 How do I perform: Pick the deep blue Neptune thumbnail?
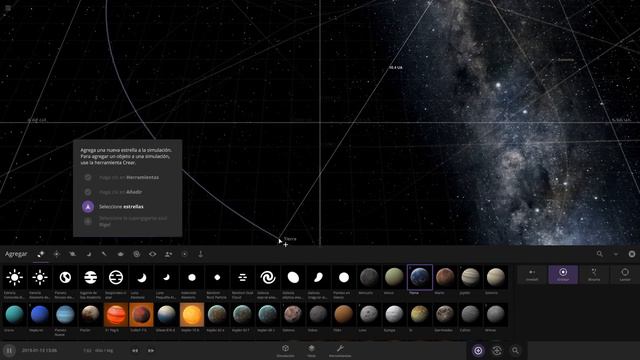[40, 315]
